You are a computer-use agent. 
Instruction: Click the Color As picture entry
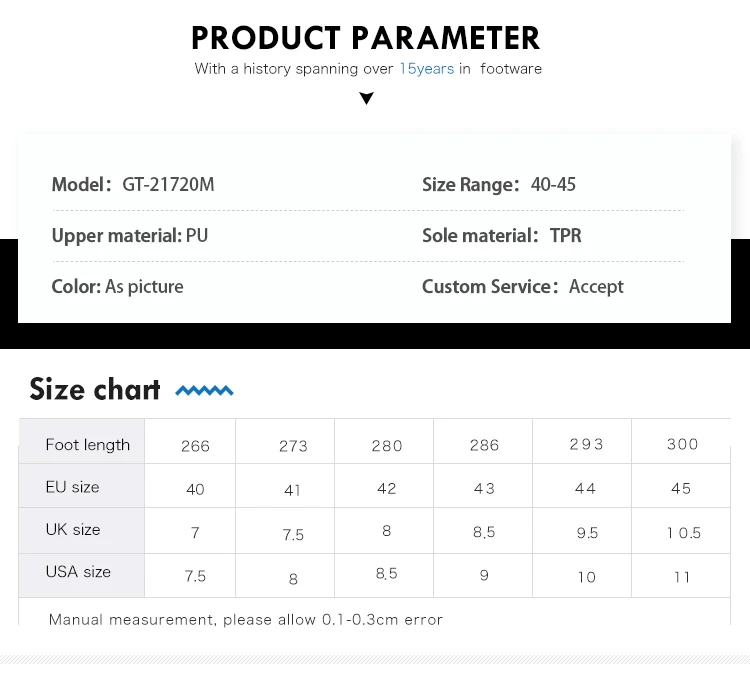pyautogui.click(x=117, y=287)
